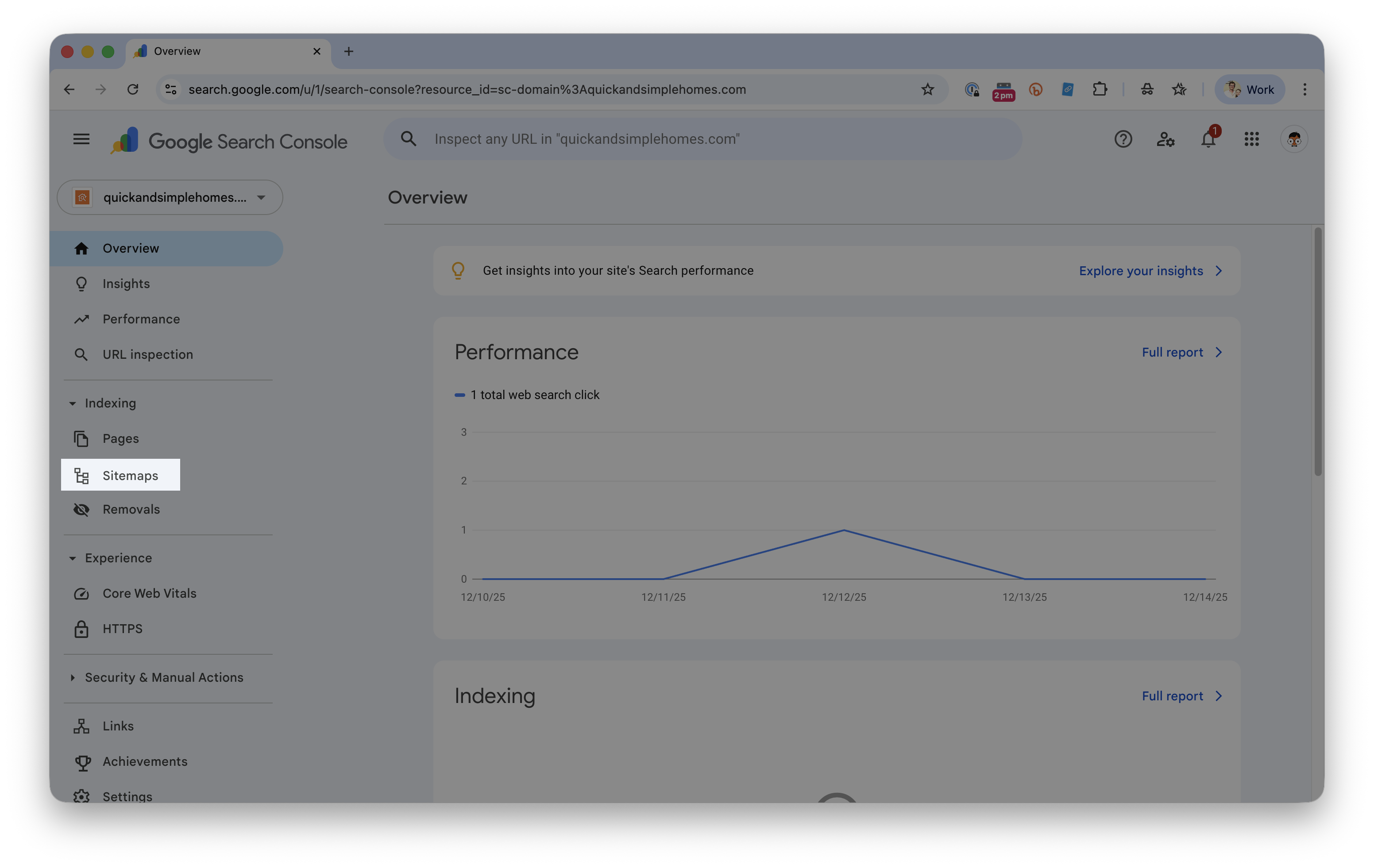The image size is (1374, 868).
Task: Open the HTTPS report
Action: point(122,629)
